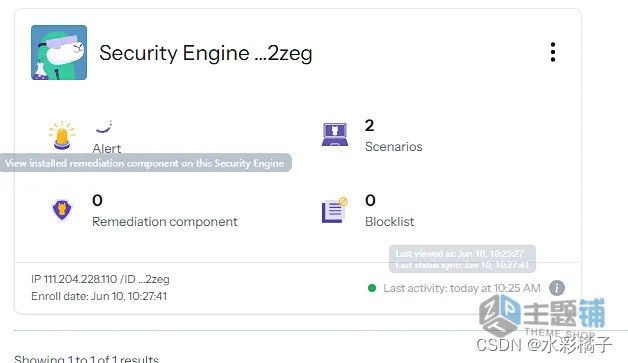The width and height of the screenshot is (628, 363).
Task: Click the Remediation component shield icon
Action: [x=62, y=210]
